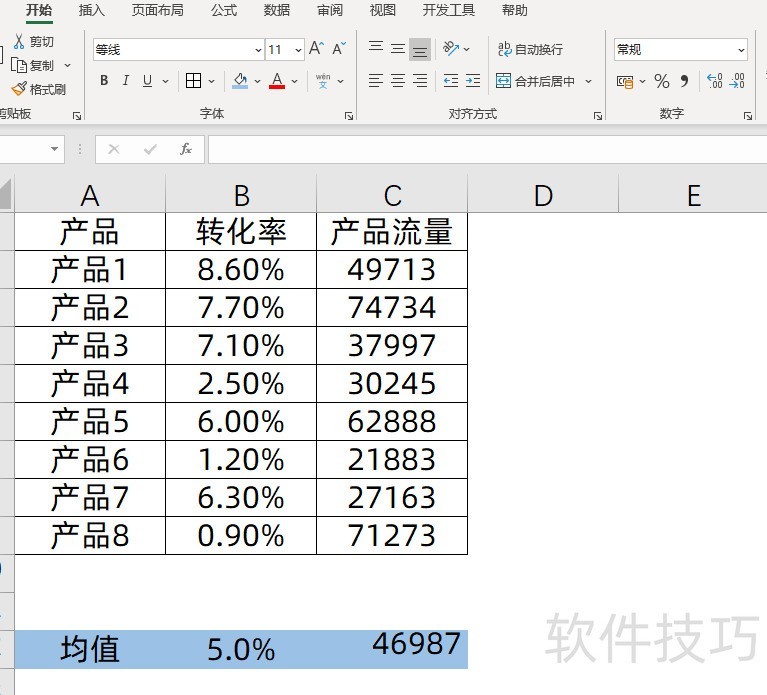767x695 pixels.
Task: Set top vertical alignment
Action: click(x=376, y=48)
